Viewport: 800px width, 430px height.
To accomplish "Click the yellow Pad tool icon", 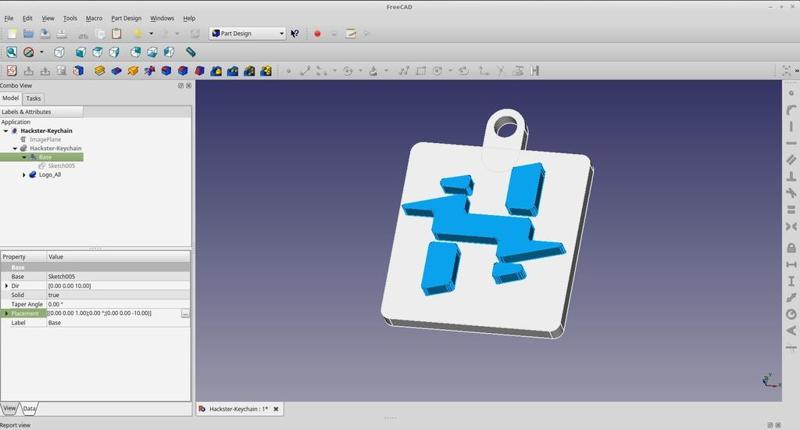I will 100,71.
